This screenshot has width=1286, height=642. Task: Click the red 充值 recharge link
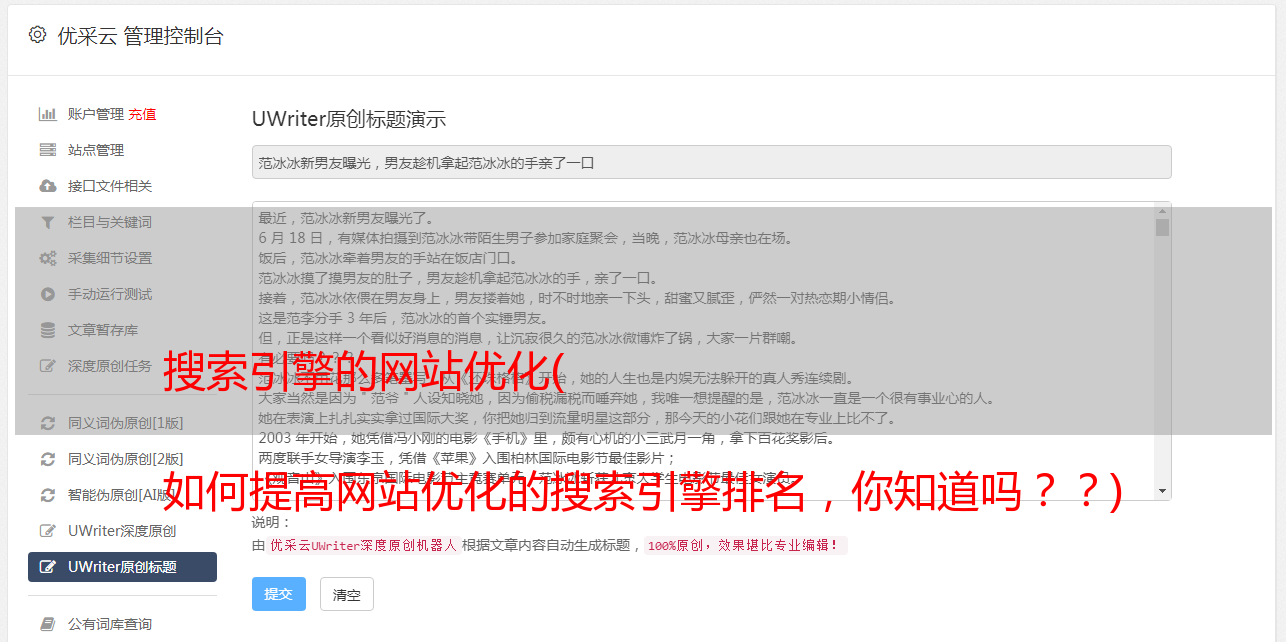(142, 114)
